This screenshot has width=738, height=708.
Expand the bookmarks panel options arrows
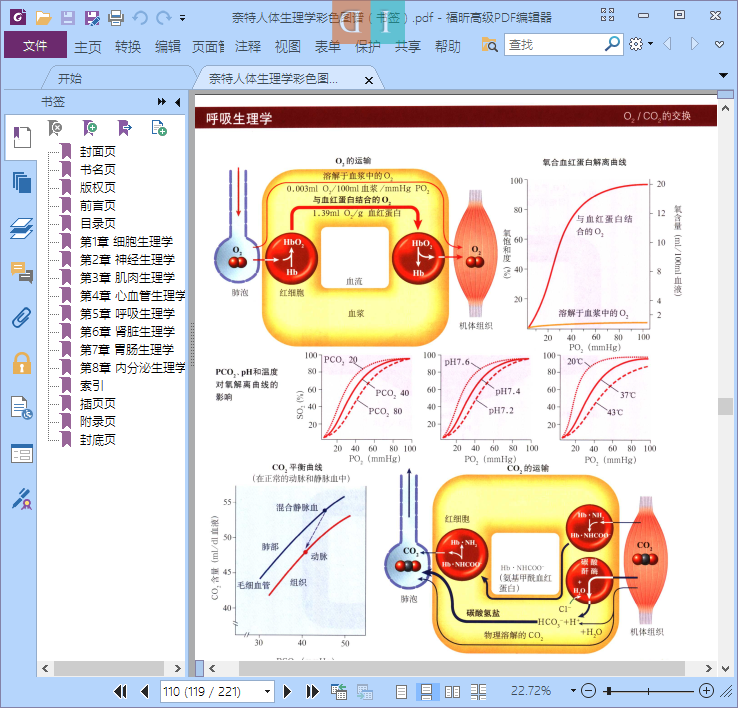coord(162,102)
